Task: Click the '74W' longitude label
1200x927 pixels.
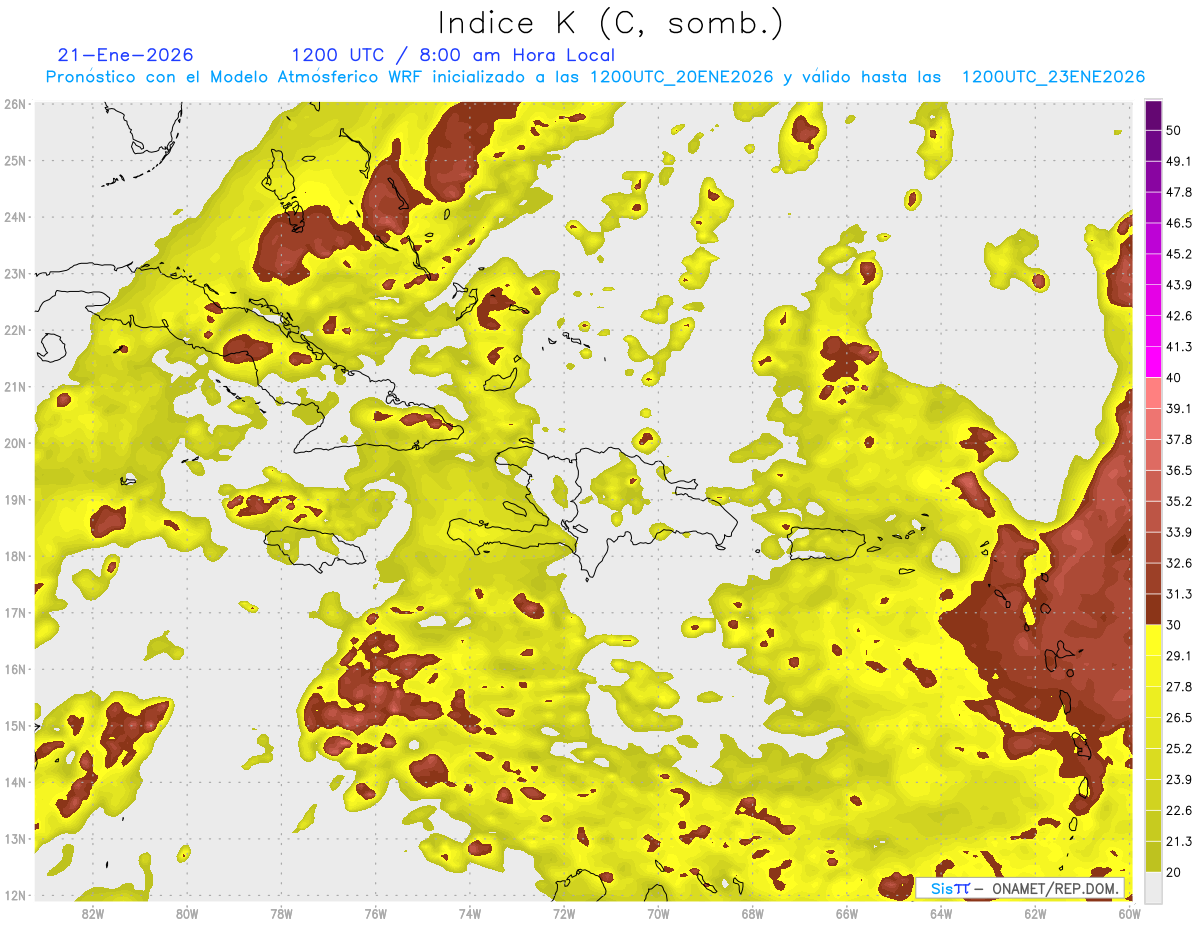Action: point(470,914)
